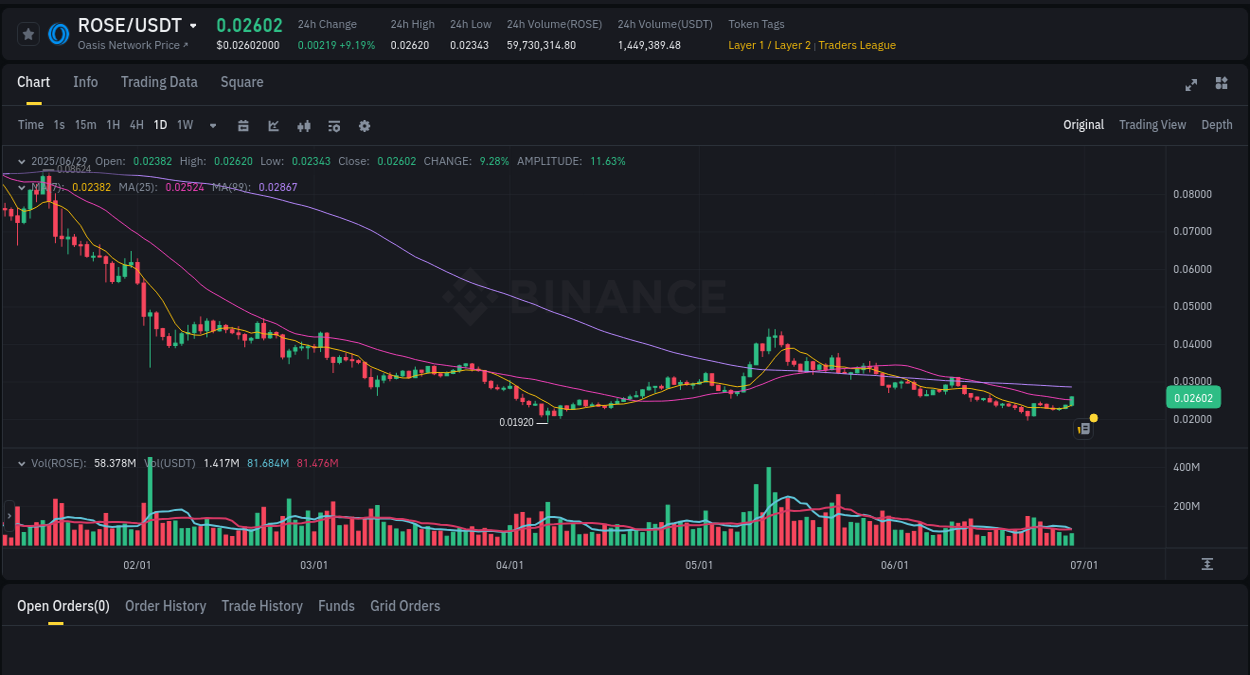Switch to the Chart tab
The image size is (1250, 675).
click(x=33, y=82)
